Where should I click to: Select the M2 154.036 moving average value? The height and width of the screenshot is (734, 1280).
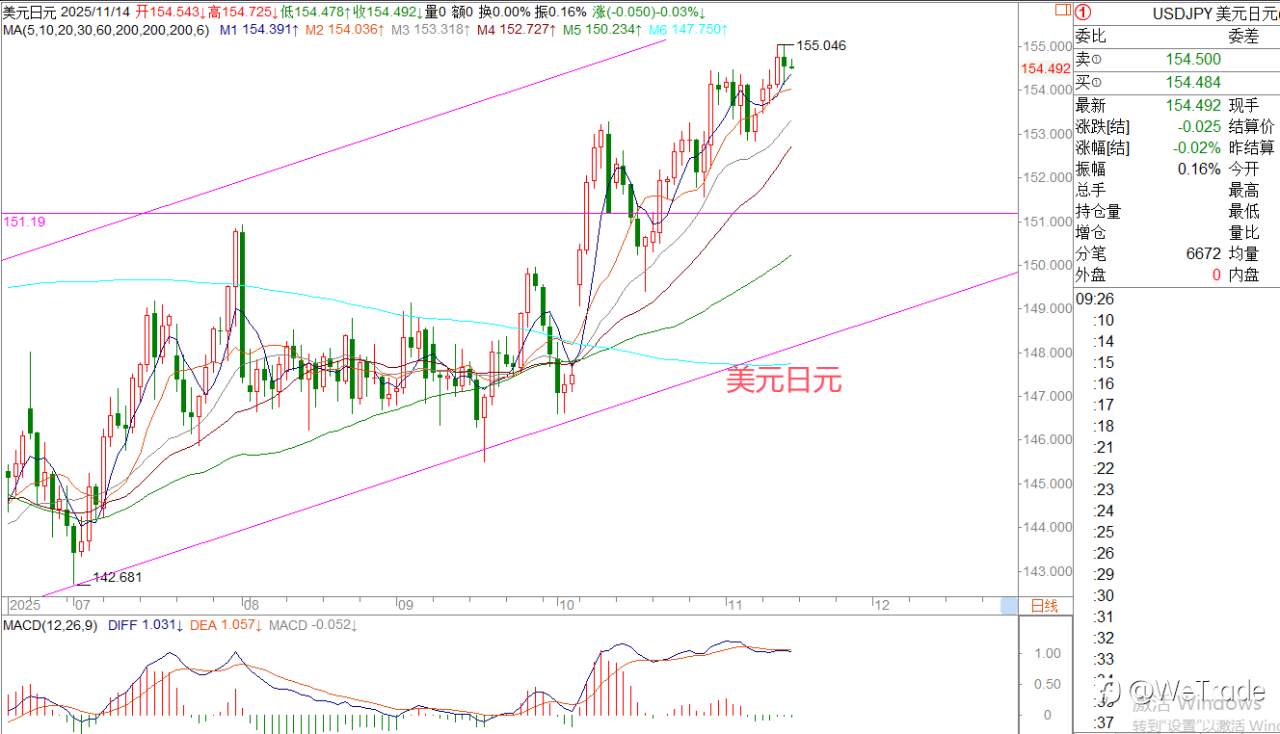click(x=345, y=30)
